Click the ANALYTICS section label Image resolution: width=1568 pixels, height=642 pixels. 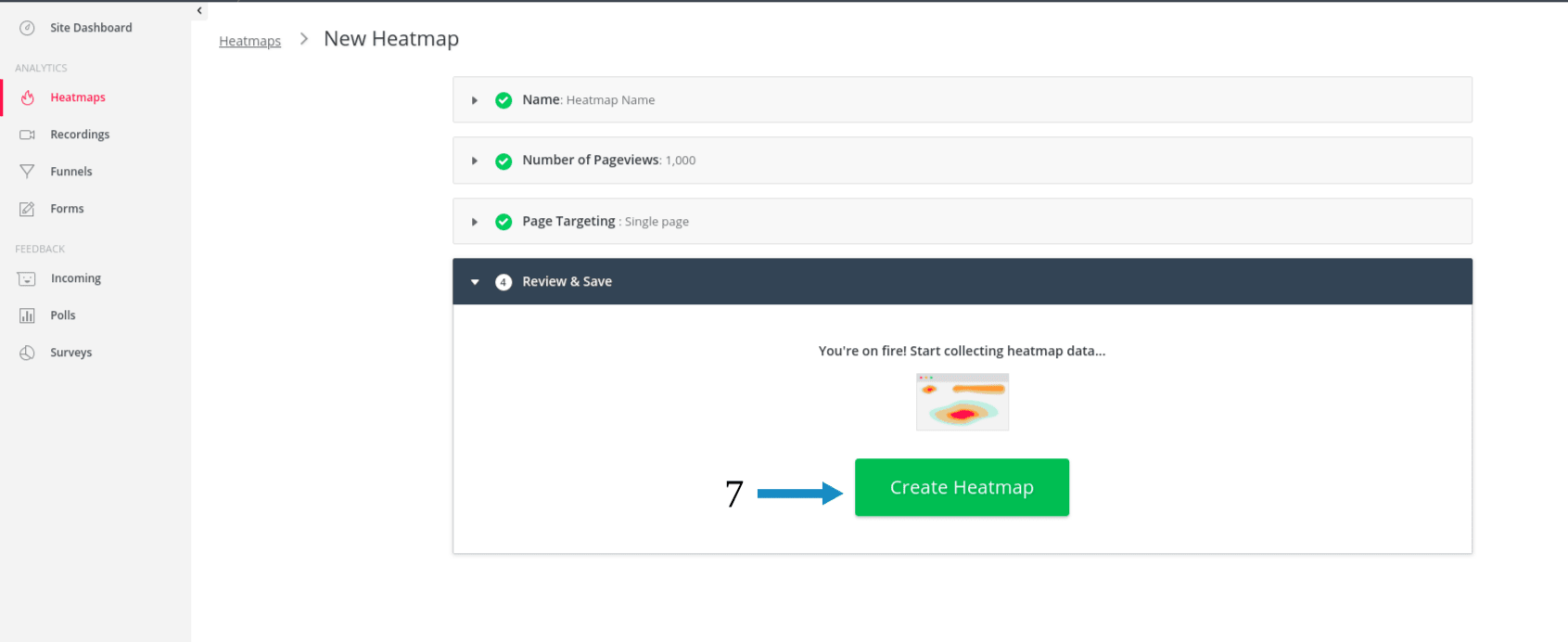(x=41, y=68)
